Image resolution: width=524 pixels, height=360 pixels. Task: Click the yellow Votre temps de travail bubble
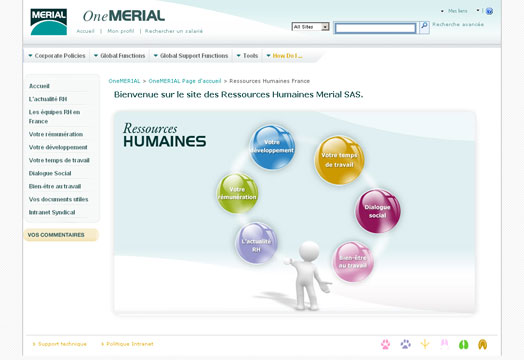tap(339, 160)
